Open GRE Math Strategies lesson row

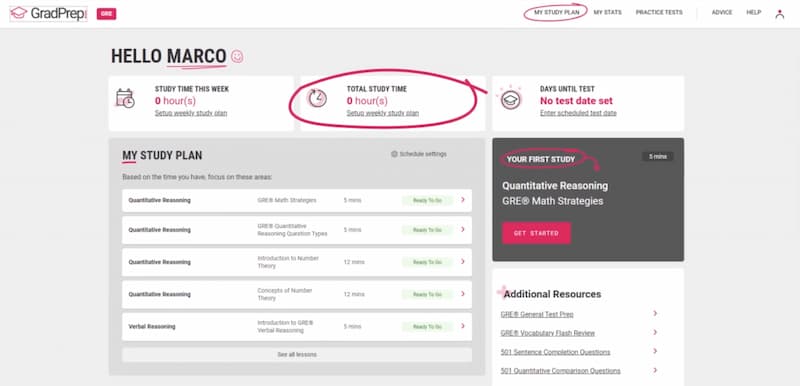(297, 200)
